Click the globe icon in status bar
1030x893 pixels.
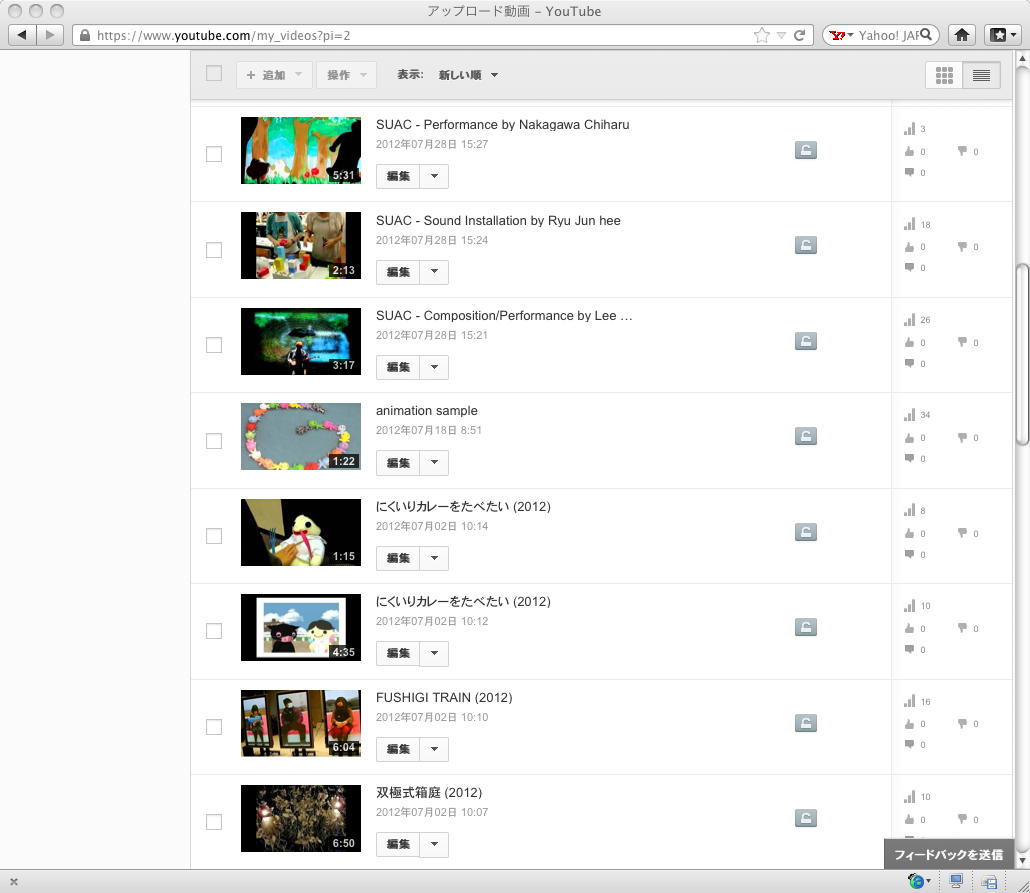tap(916, 881)
